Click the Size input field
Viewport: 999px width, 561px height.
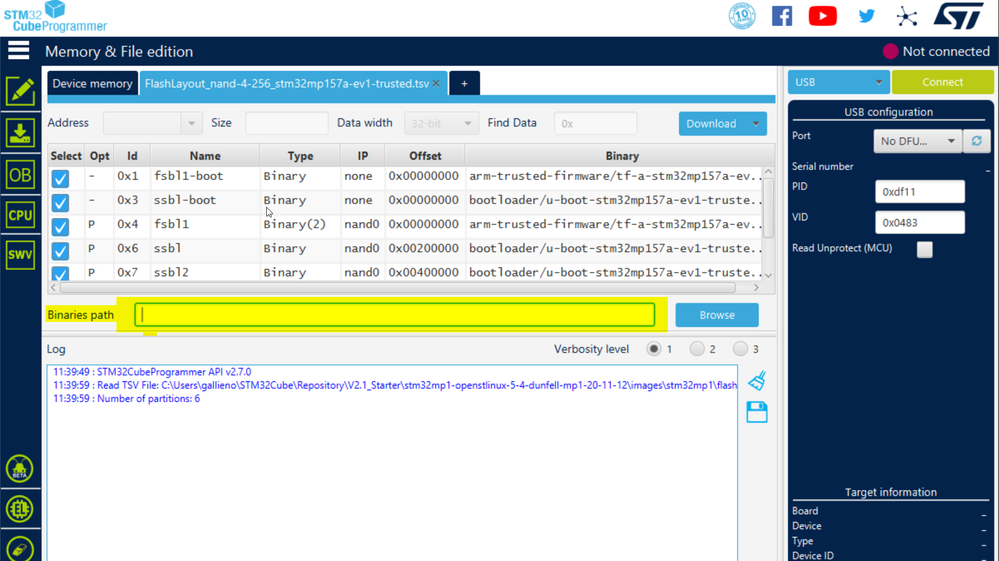pyautogui.click(x=287, y=124)
